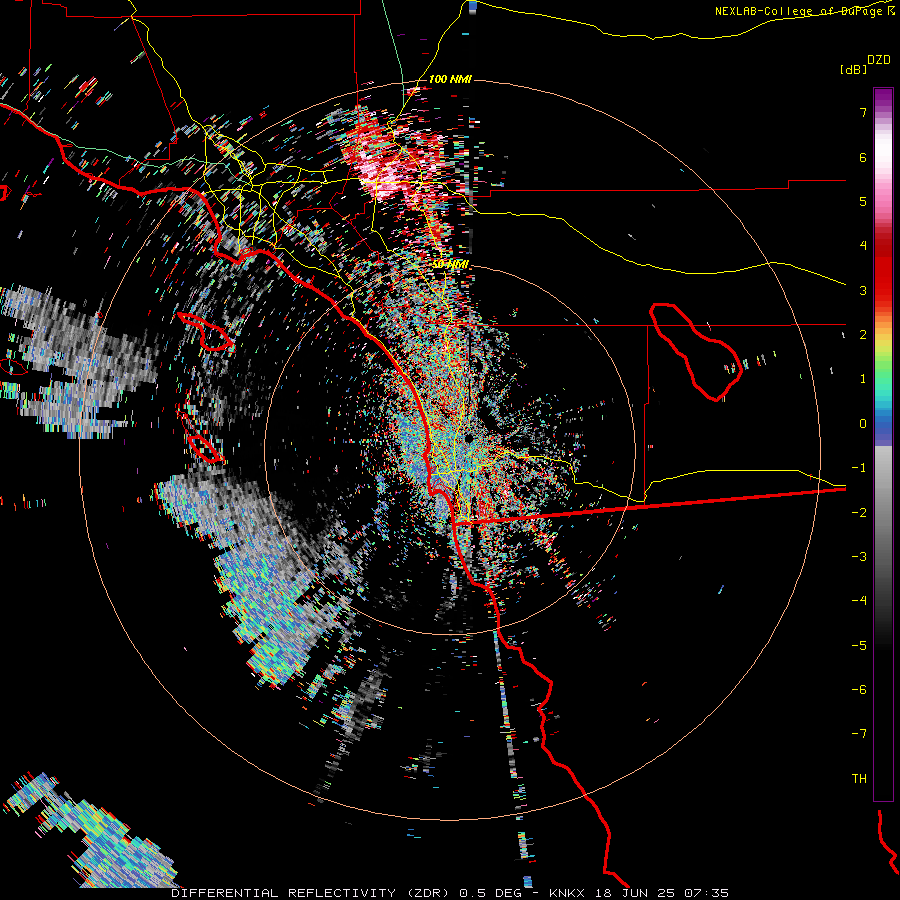Click the 'TH' legend label
Viewport: 900px width, 900px height.
point(859,779)
